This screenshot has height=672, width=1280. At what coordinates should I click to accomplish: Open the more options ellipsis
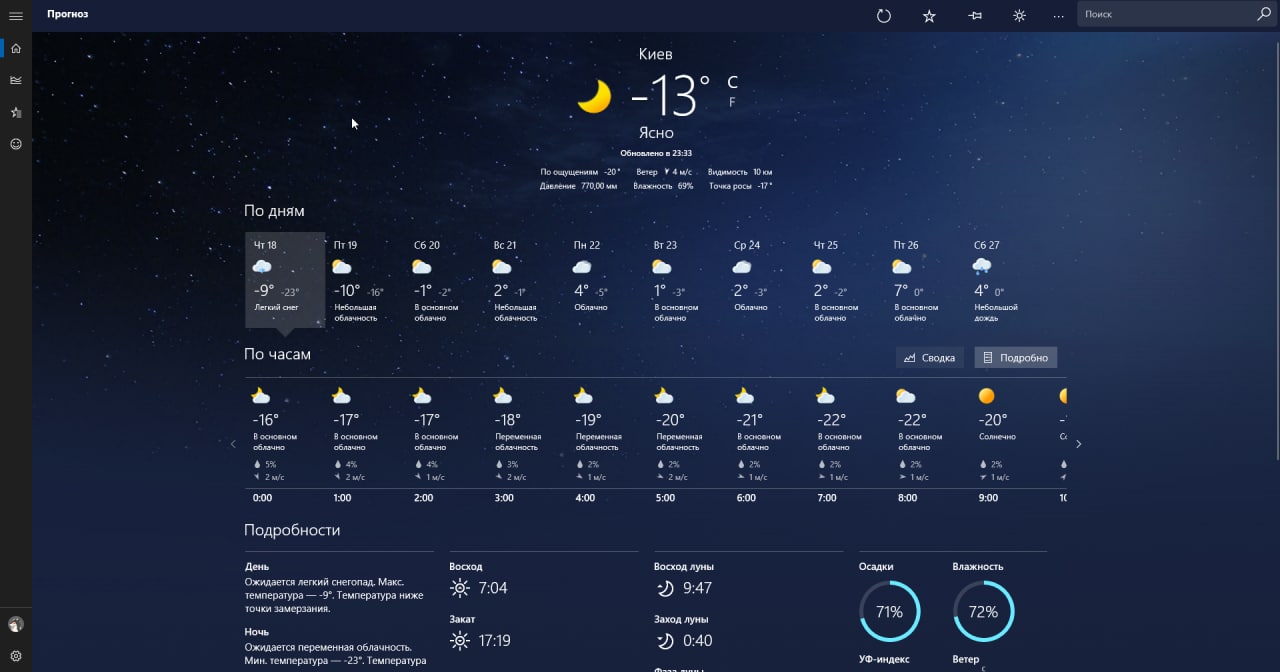point(1059,15)
